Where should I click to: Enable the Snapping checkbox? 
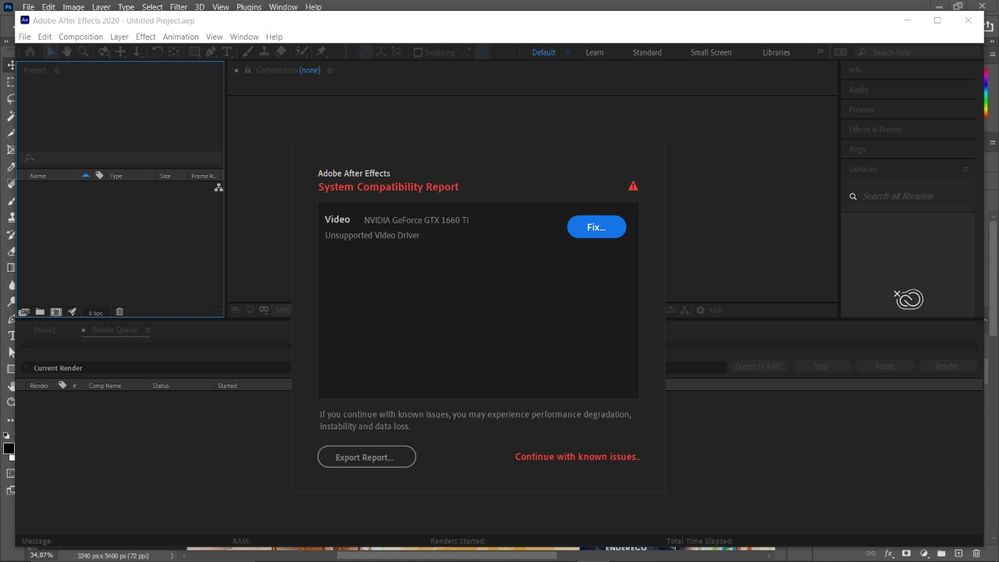418,52
